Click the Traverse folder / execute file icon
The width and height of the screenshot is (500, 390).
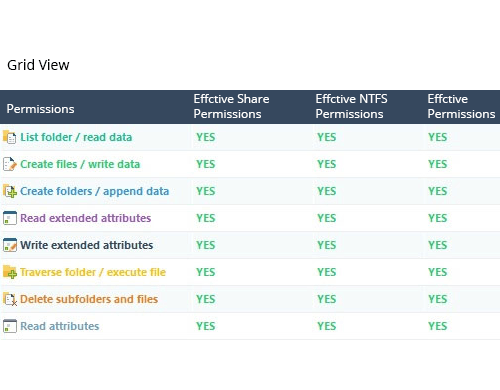tap(10, 272)
